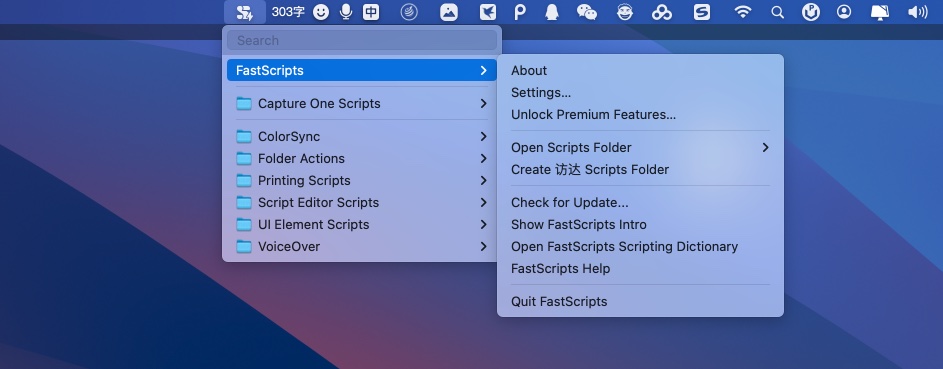The height and width of the screenshot is (369, 943).
Task: Open the picture image menu bar icon
Action: [x=449, y=12]
